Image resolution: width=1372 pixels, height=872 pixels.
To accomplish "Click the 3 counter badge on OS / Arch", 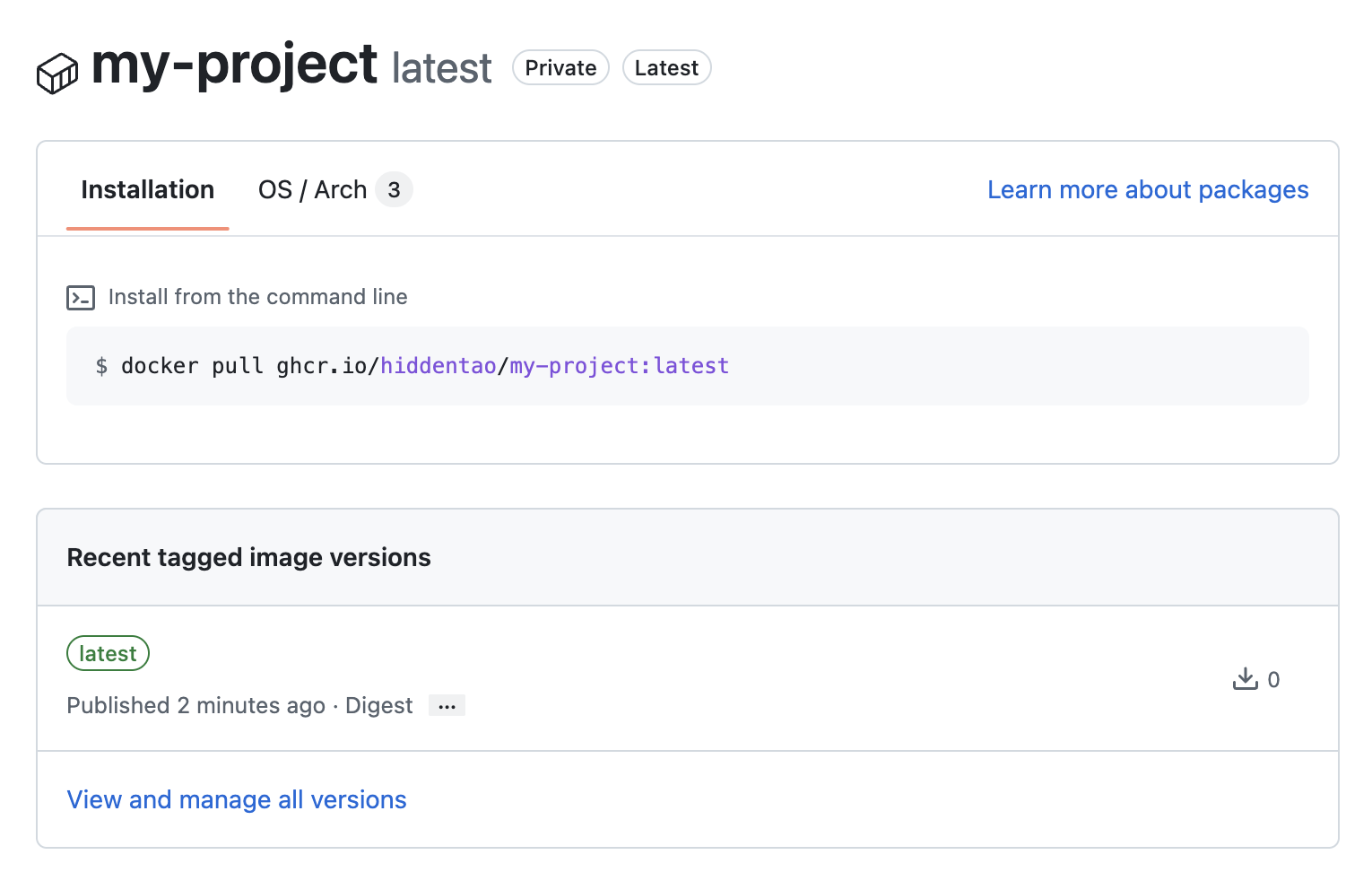I will 394,190.
